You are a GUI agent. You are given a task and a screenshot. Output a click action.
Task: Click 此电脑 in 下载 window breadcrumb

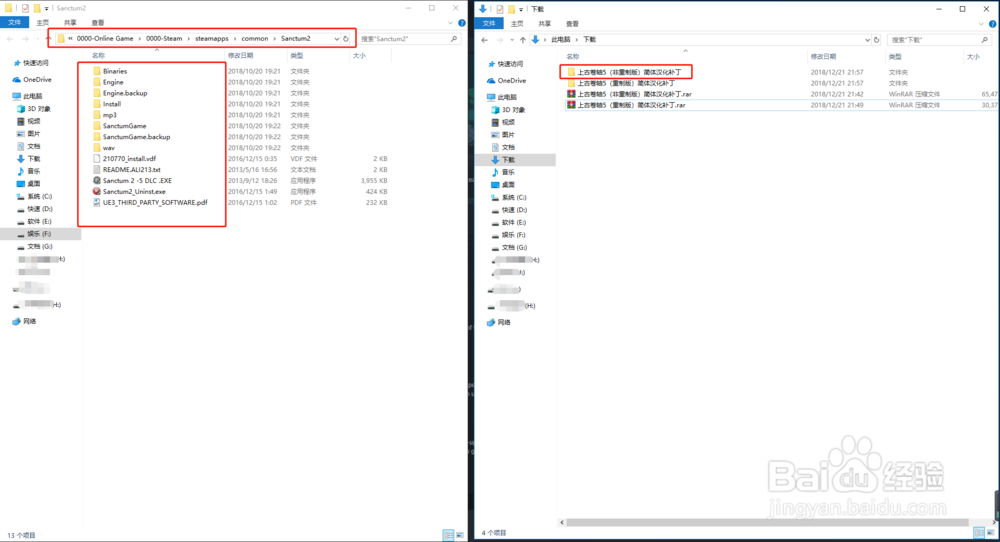(561, 40)
